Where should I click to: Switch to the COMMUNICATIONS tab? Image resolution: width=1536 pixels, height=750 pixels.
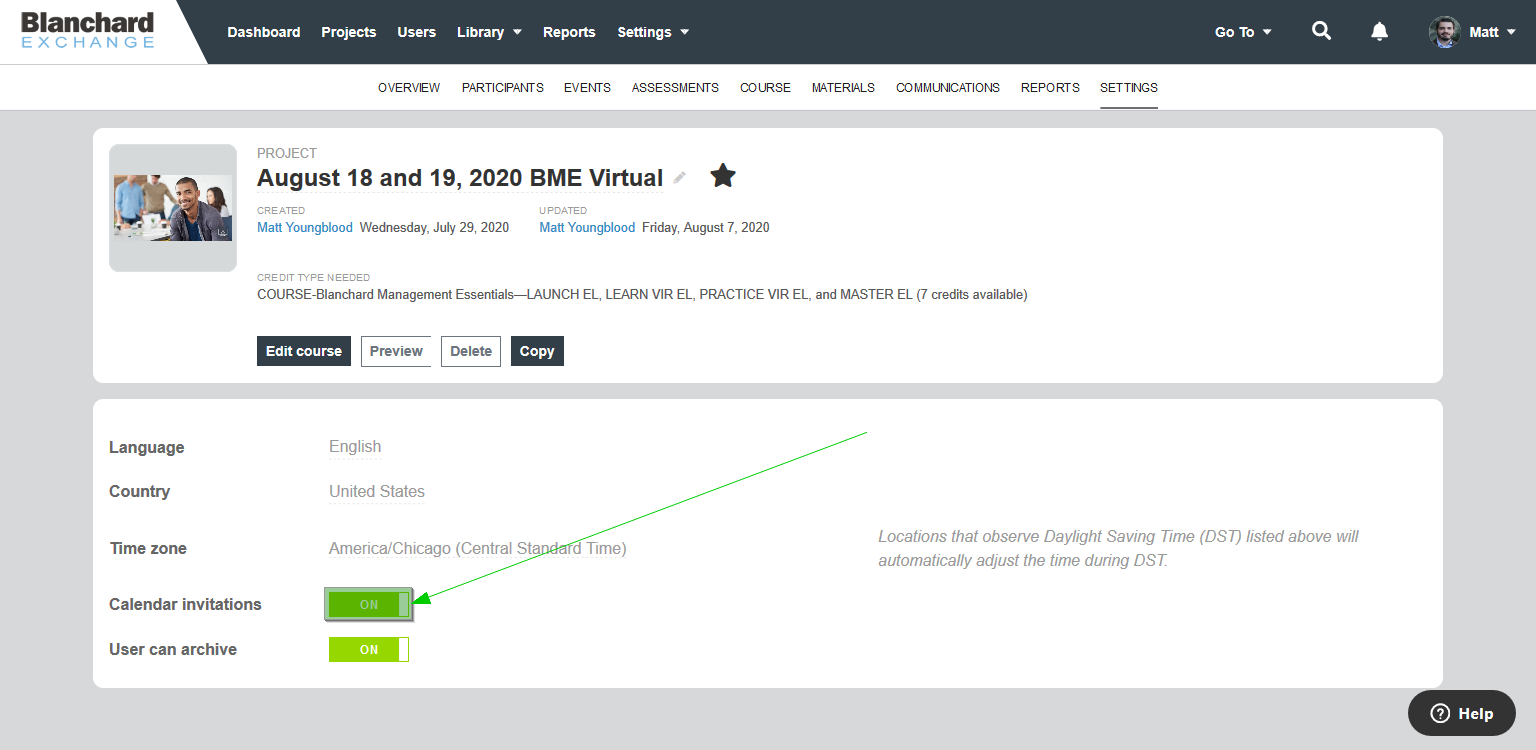tap(948, 88)
